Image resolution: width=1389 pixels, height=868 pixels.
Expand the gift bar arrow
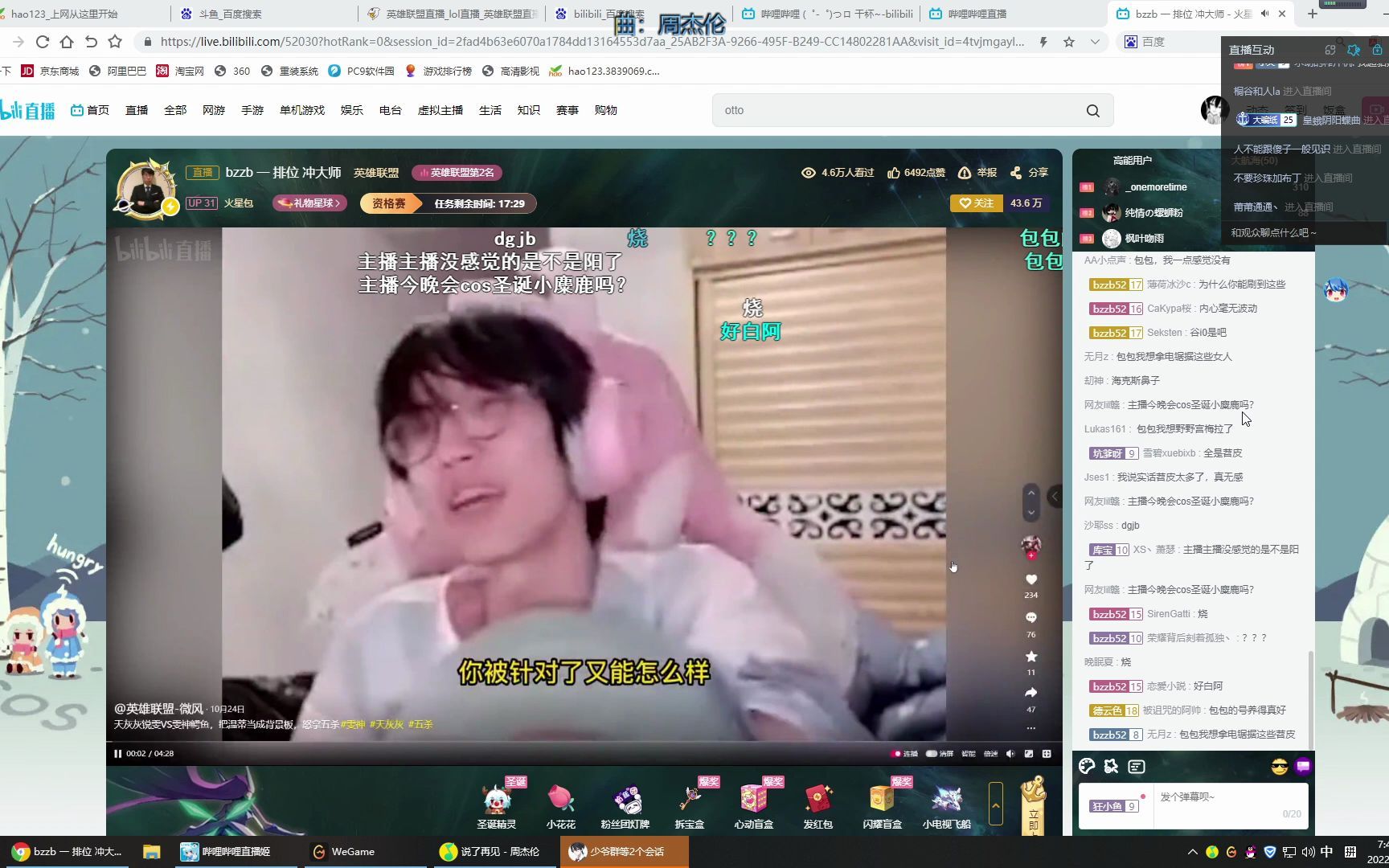point(996,804)
